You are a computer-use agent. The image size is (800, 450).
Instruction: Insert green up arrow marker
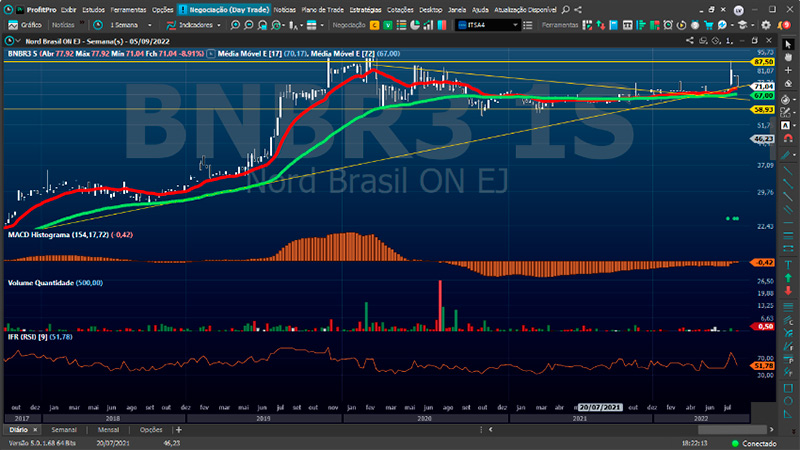788,278
